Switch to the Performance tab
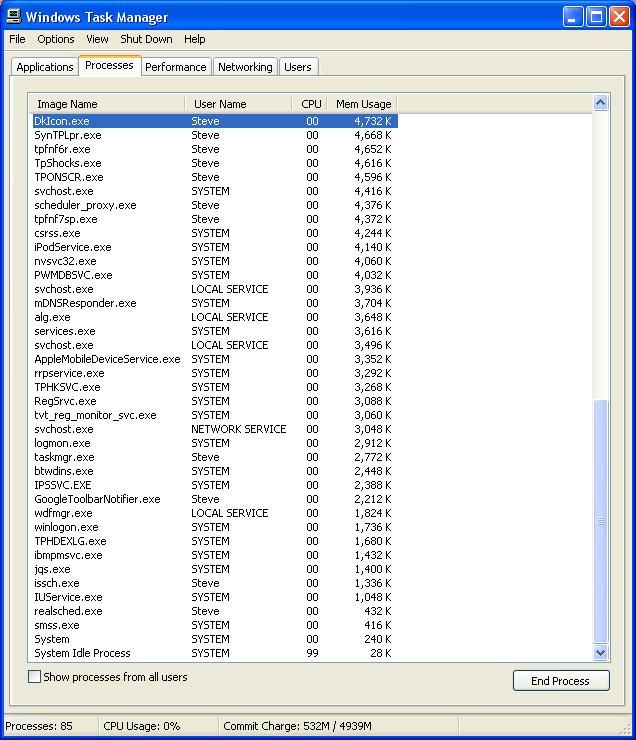Screen dimensions: 636x740 pyautogui.click(x=176, y=67)
